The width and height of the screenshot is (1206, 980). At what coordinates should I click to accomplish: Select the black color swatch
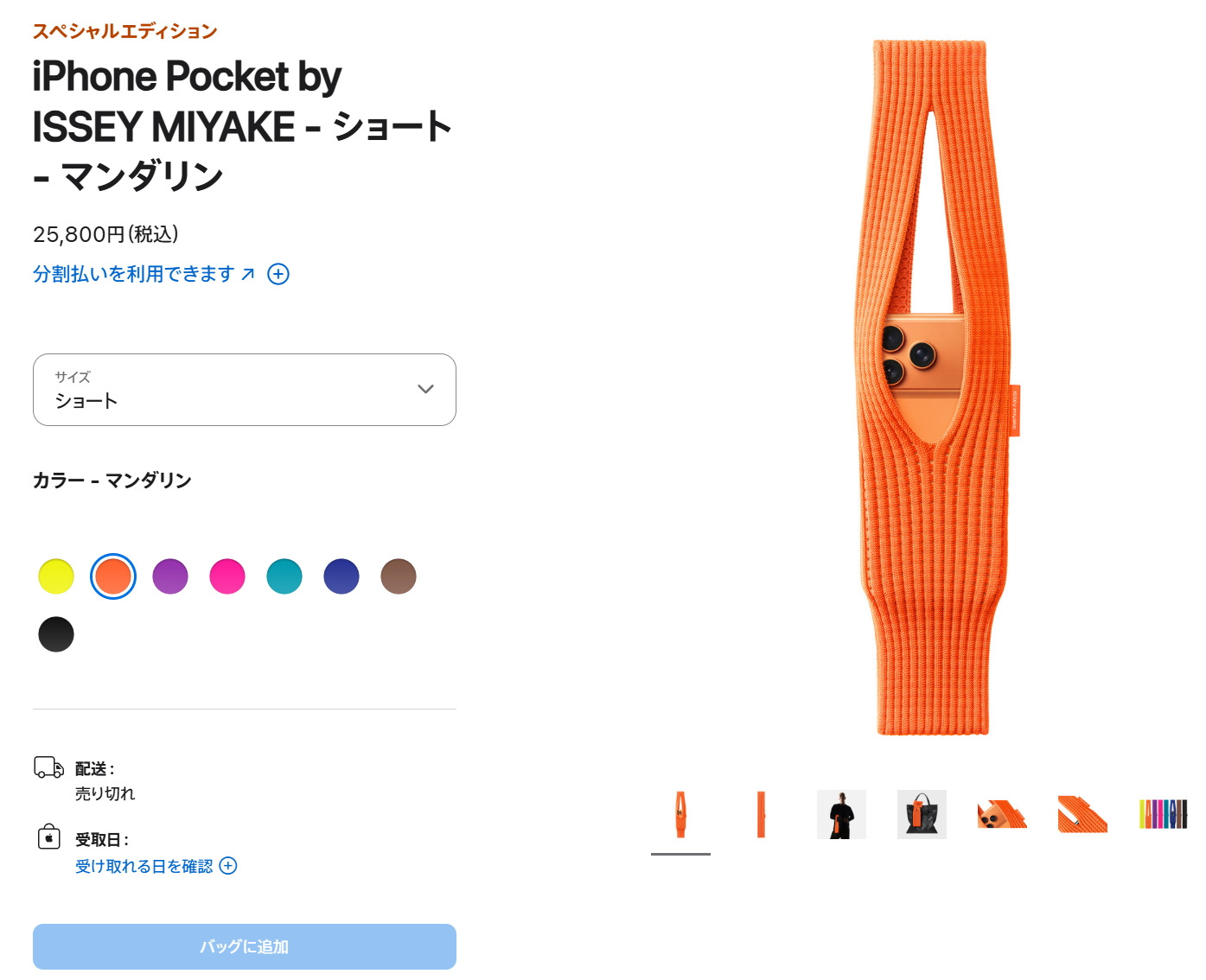56,634
